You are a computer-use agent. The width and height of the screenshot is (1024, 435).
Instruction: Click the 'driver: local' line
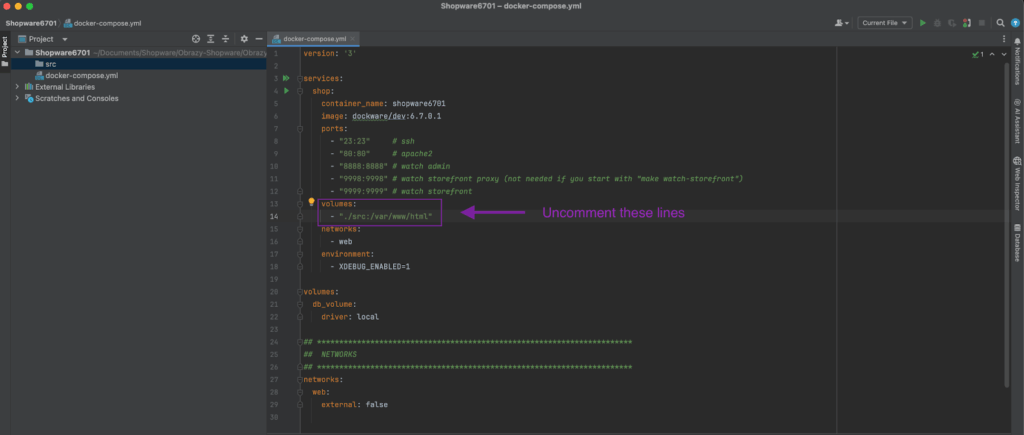[x=350, y=317]
